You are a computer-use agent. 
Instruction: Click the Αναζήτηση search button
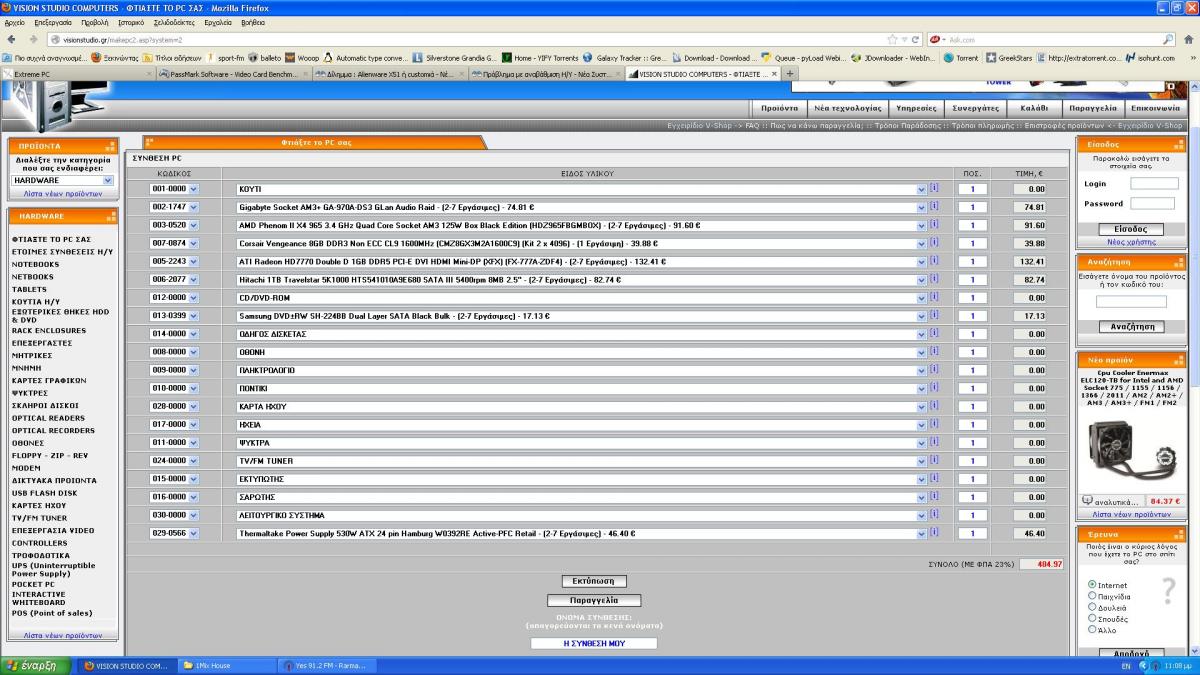(1131, 326)
